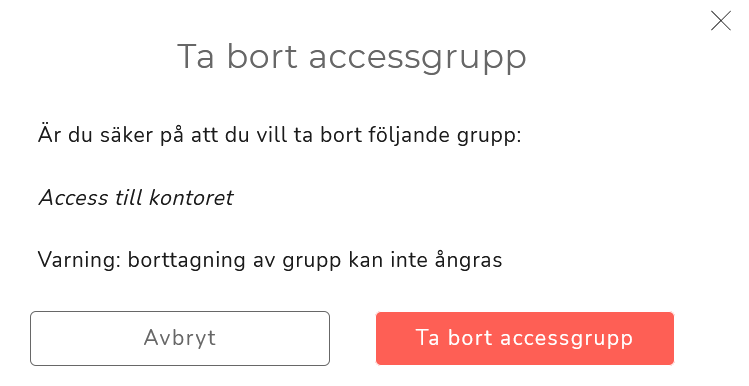This screenshot has width=749, height=386.
Task: Click the italic text Access till kontoret
Action: coord(136,198)
